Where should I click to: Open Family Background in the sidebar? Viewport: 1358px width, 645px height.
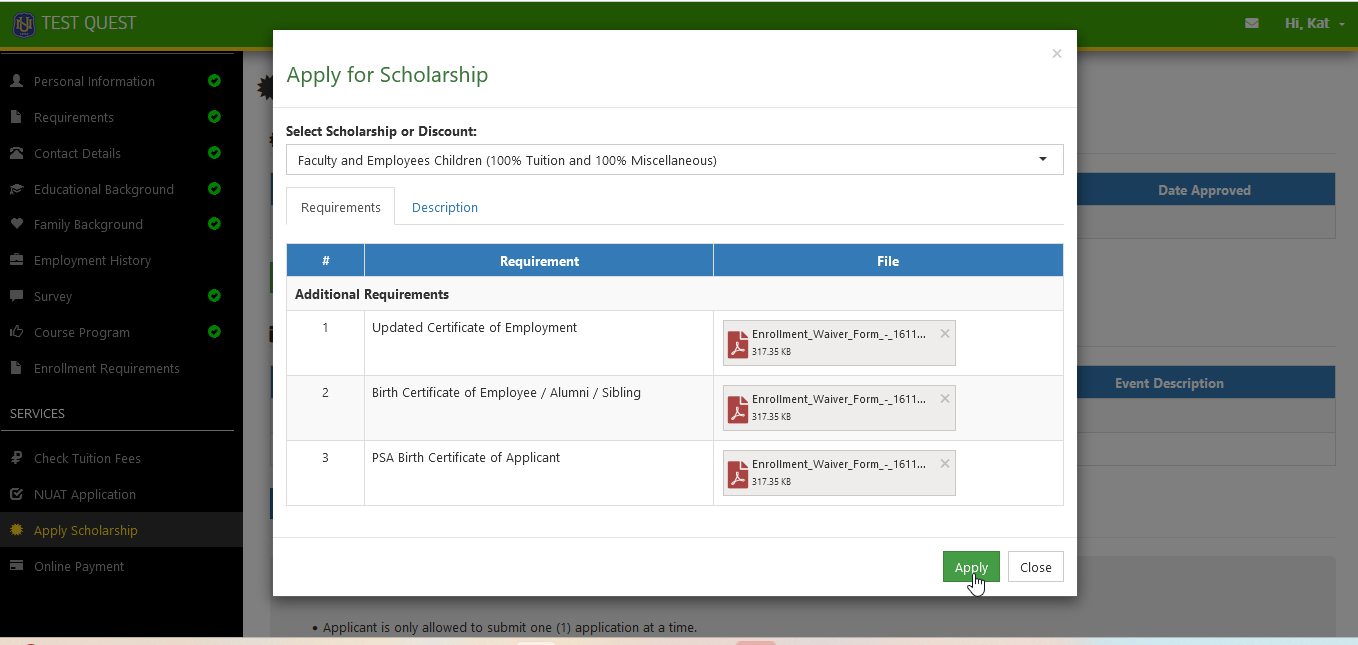(88, 224)
